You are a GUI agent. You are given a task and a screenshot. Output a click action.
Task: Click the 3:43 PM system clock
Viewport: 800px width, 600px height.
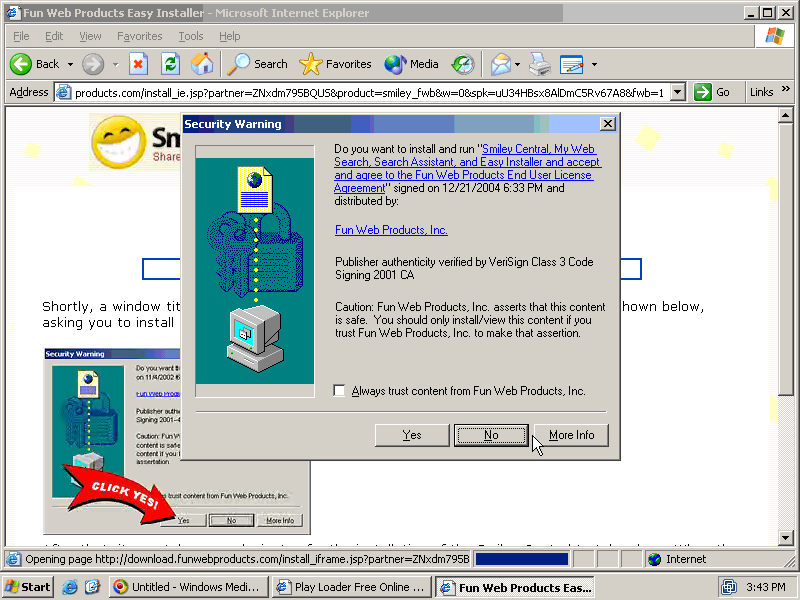click(x=766, y=587)
